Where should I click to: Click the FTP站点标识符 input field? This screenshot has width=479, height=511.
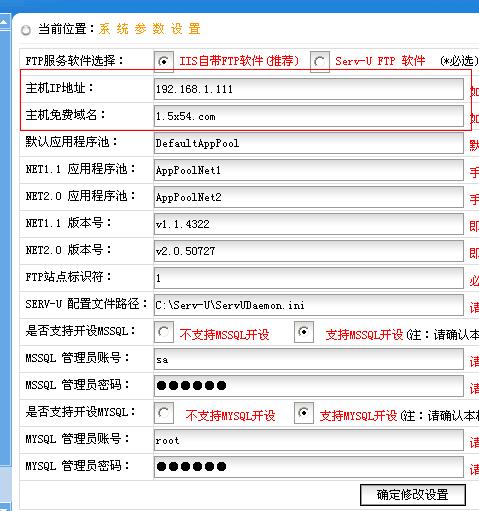pyautogui.click(x=309, y=278)
